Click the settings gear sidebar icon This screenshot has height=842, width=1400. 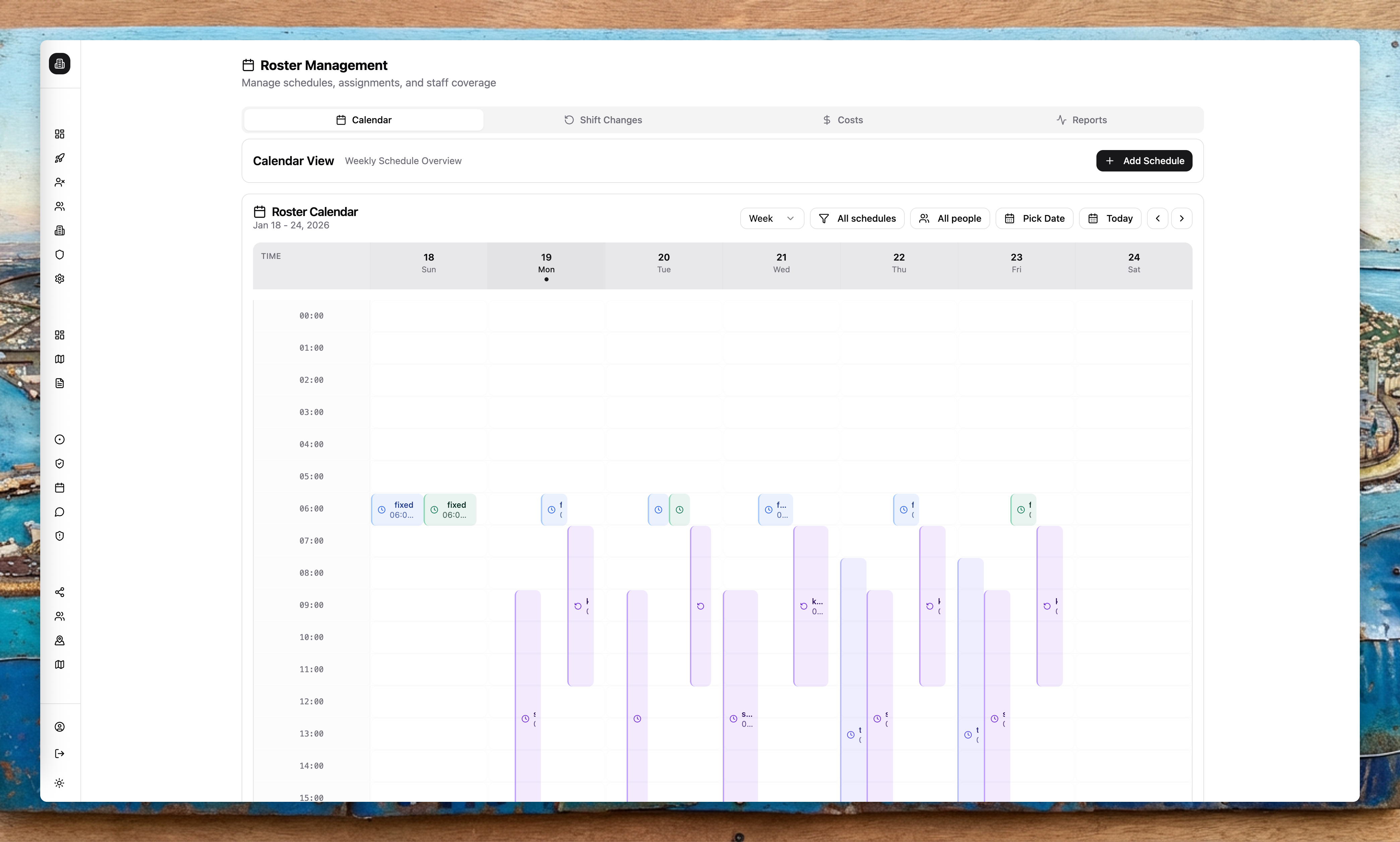[x=60, y=279]
